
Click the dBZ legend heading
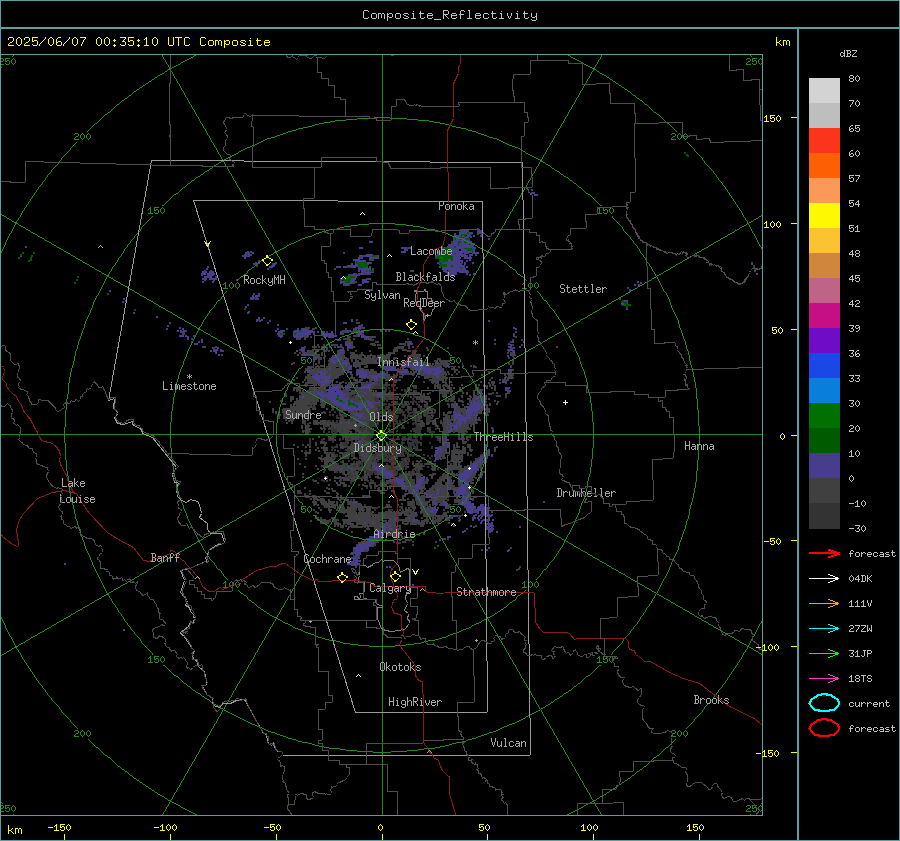pyautogui.click(x=848, y=53)
